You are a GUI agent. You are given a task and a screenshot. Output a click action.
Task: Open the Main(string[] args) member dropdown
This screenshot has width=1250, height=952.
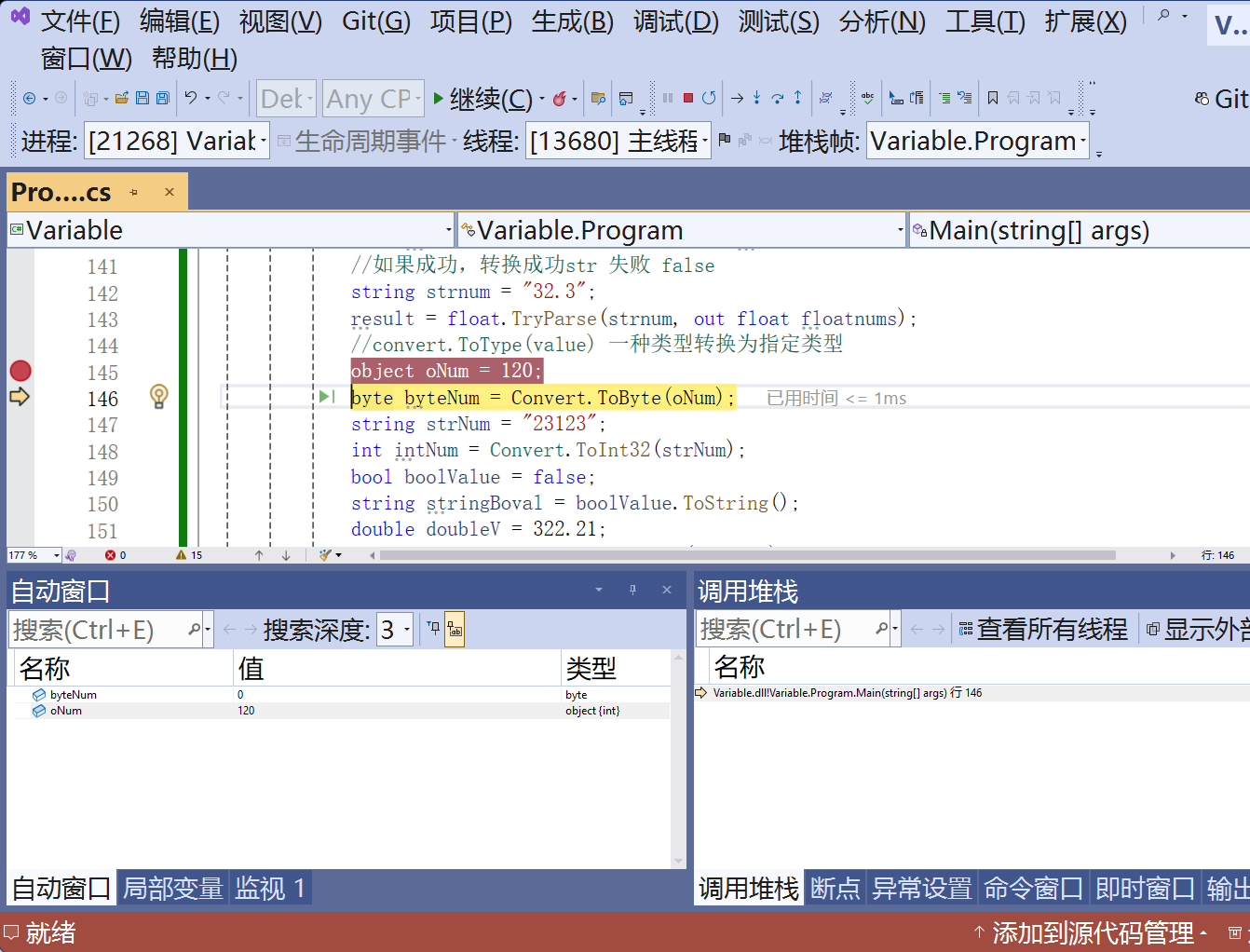(1080, 230)
